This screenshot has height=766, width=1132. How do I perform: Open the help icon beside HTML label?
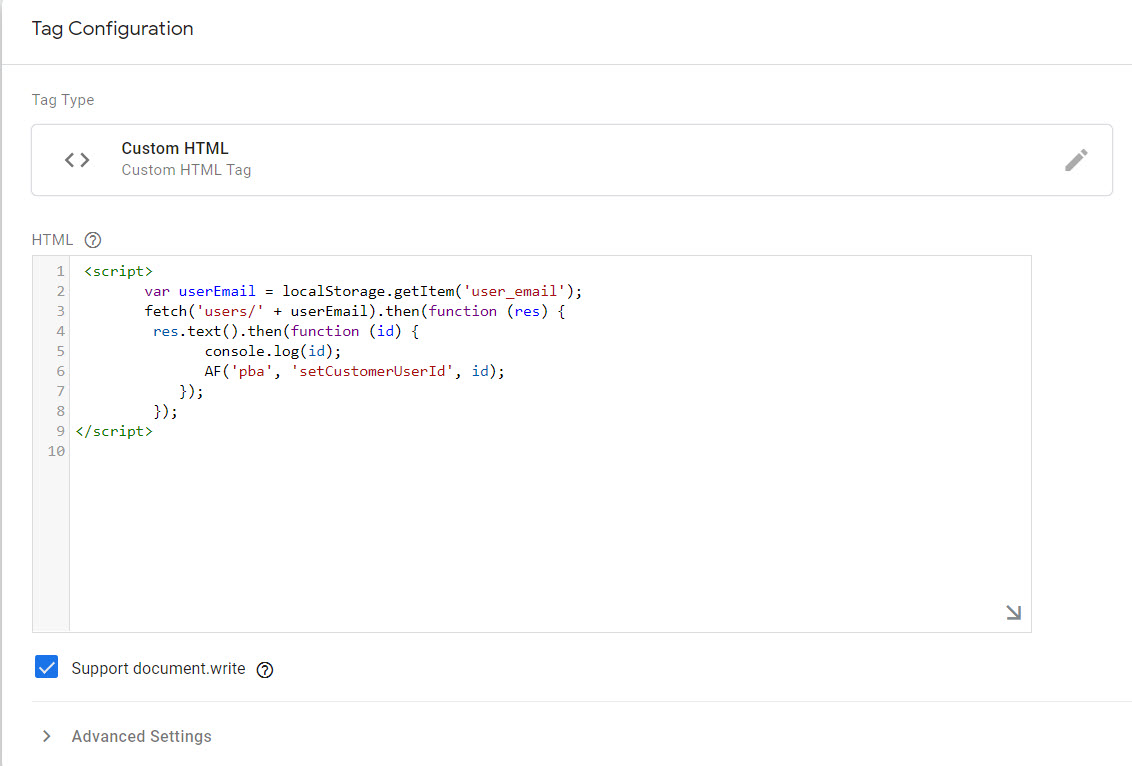tap(93, 240)
